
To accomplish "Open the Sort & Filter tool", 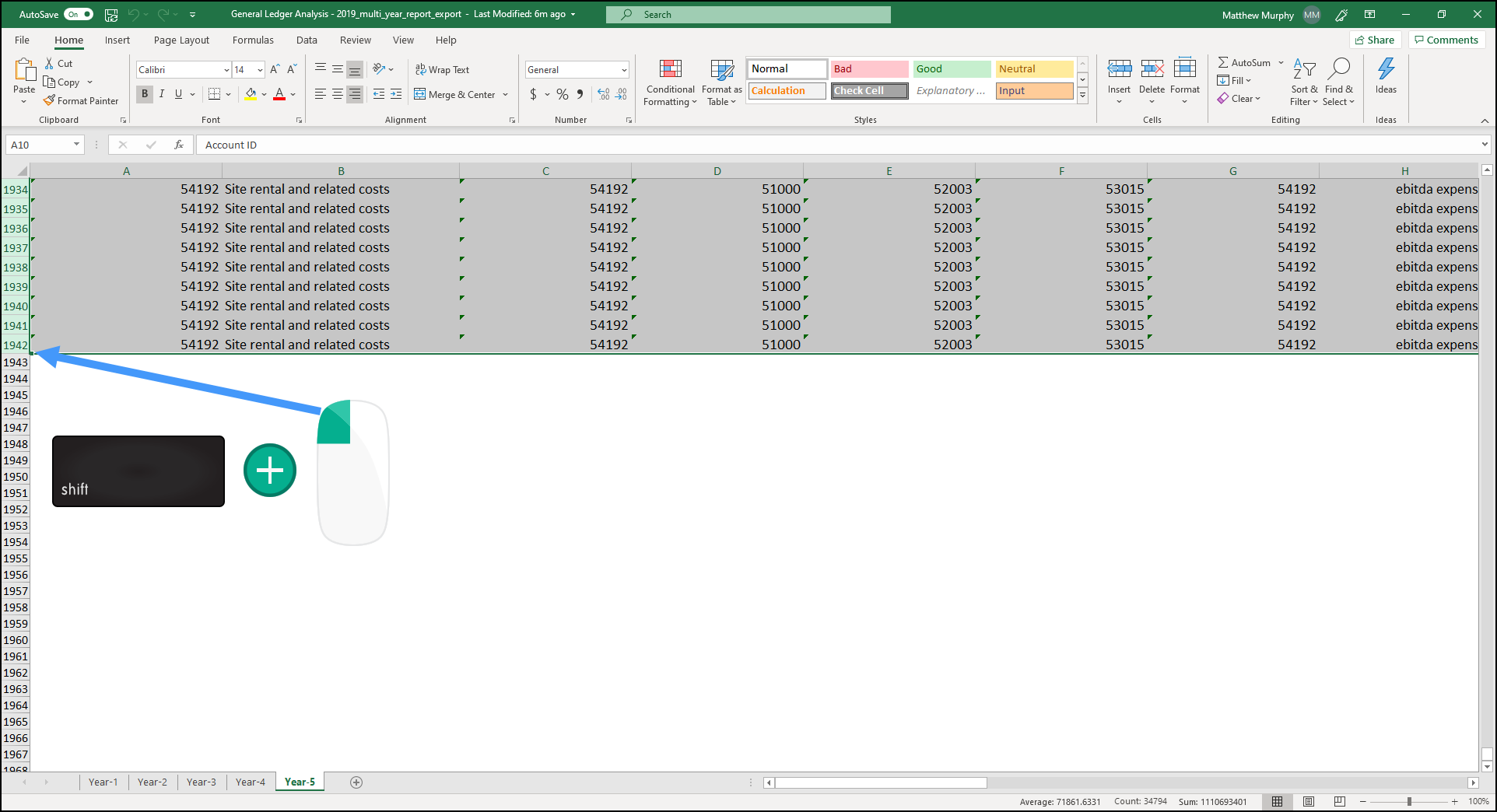I will (x=1305, y=82).
